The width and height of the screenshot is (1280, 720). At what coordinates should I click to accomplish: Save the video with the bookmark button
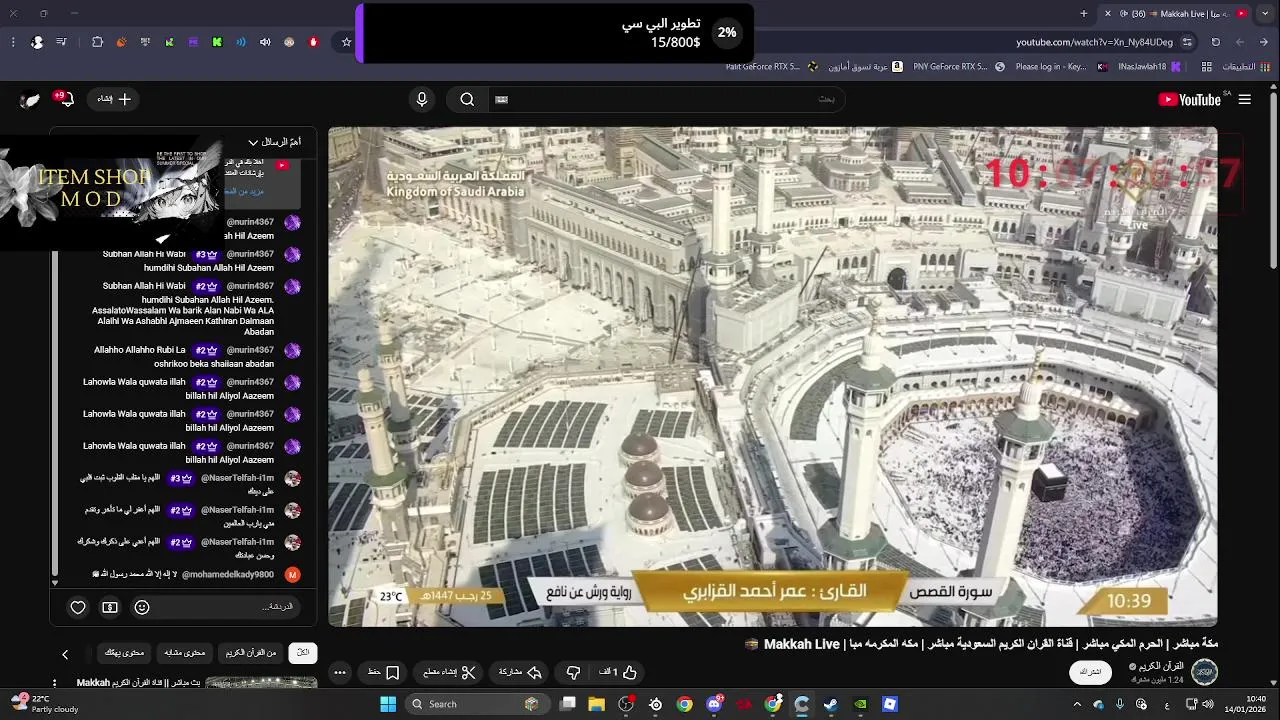(384, 672)
